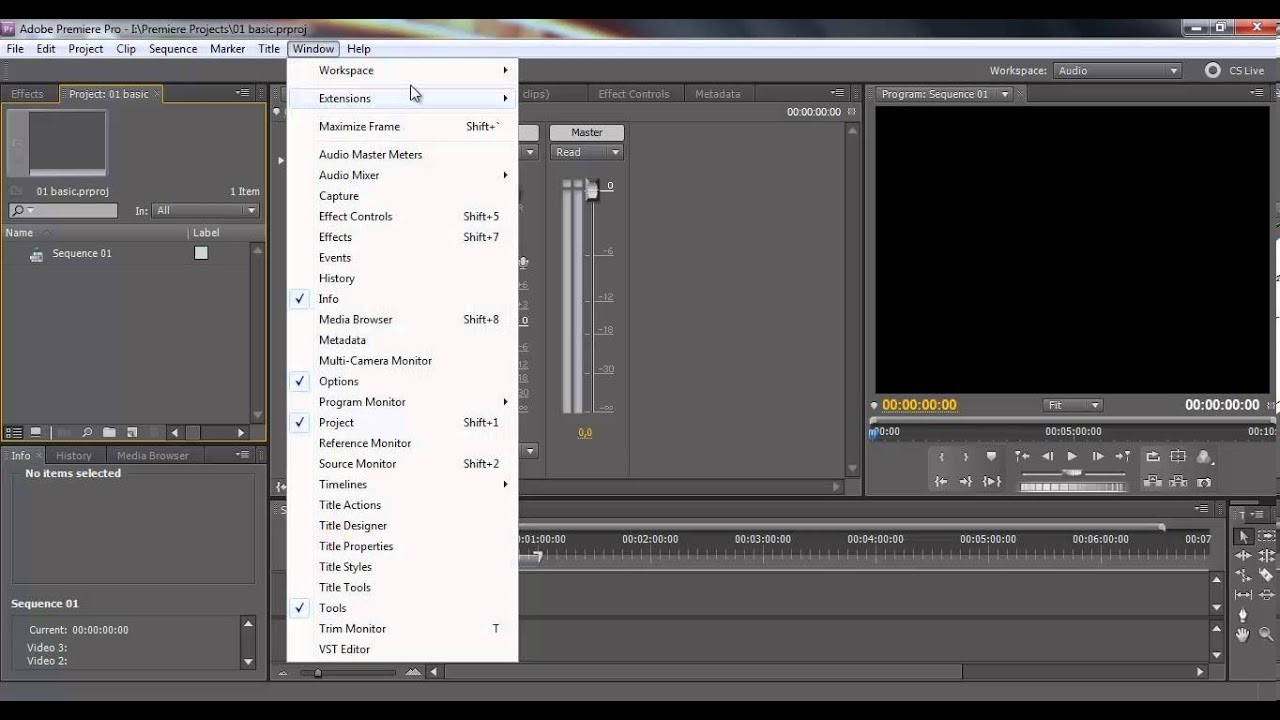Expand the Audio Mixer submenu
This screenshot has width=1280, height=720.
(x=402, y=175)
